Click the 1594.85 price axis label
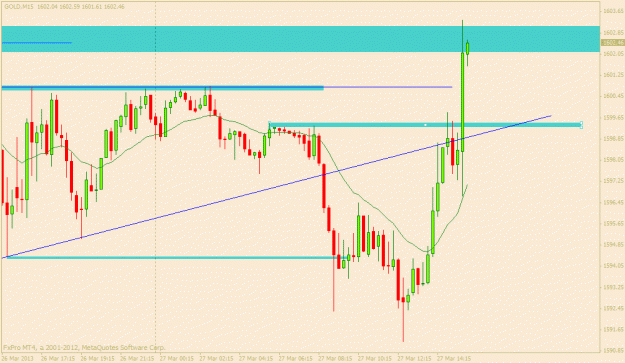The width and height of the screenshot is (625, 363). 613,245
